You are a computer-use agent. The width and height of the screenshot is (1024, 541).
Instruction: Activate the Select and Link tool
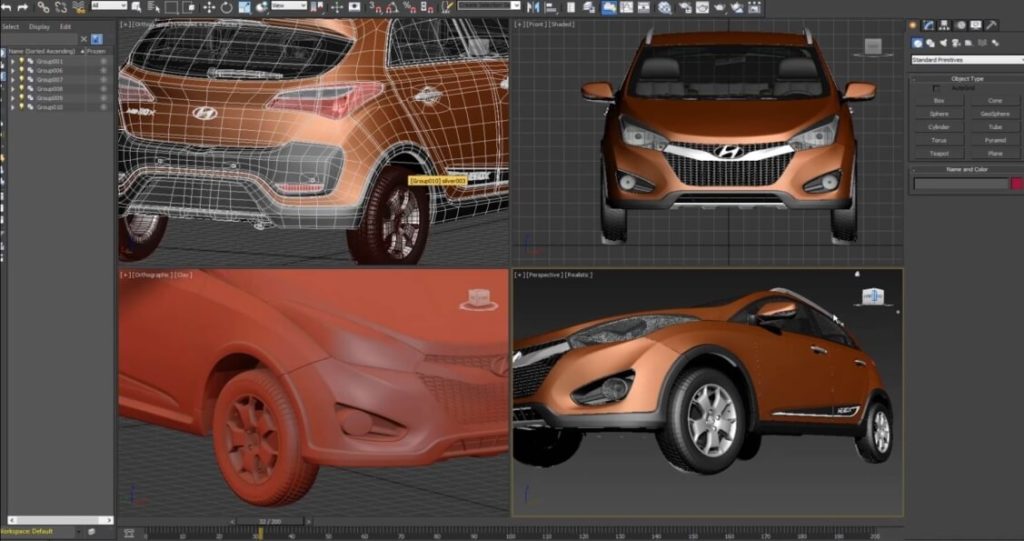[43, 7]
